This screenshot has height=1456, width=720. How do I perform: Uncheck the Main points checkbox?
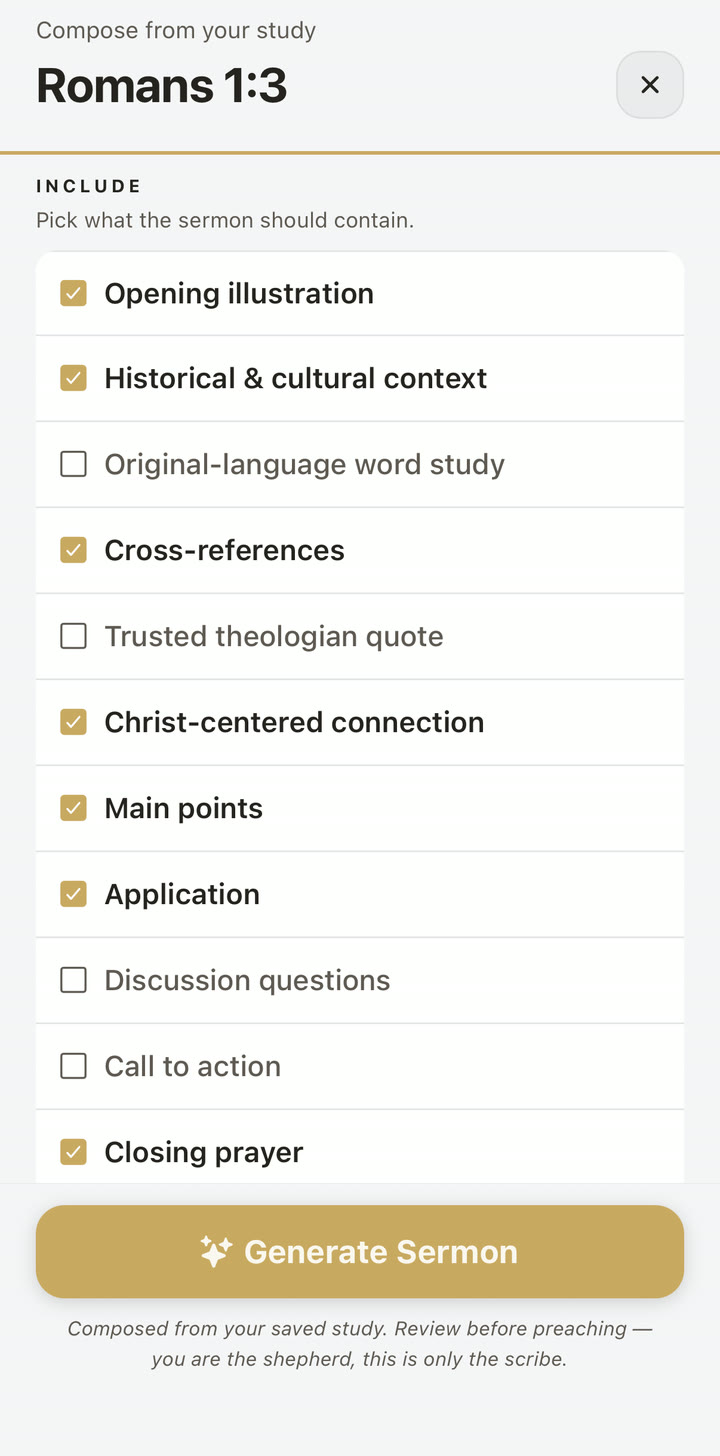[73, 808]
